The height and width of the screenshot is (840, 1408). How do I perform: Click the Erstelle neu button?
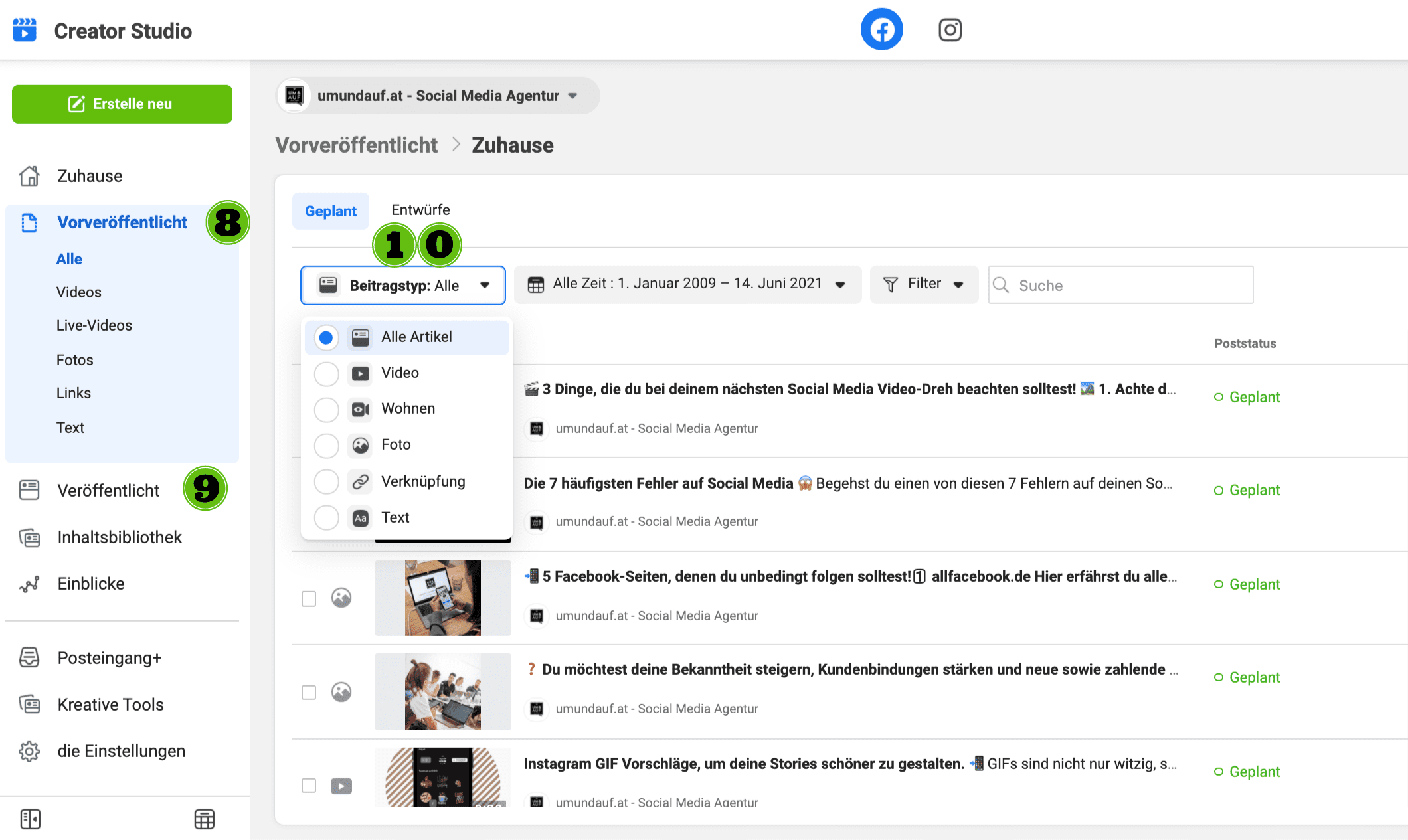click(x=122, y=104)
